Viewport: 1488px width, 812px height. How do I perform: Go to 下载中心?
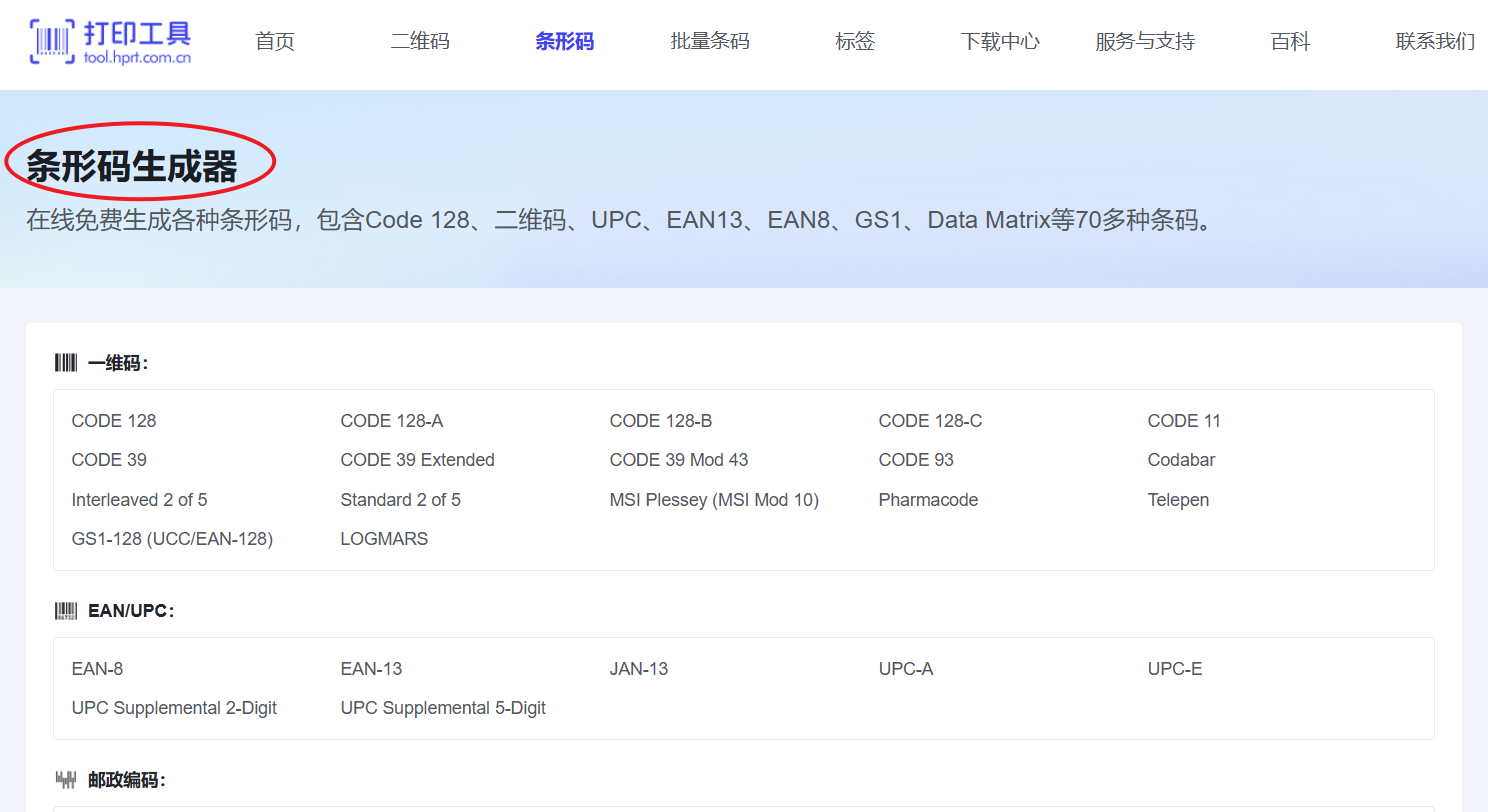pos(1000,42)
